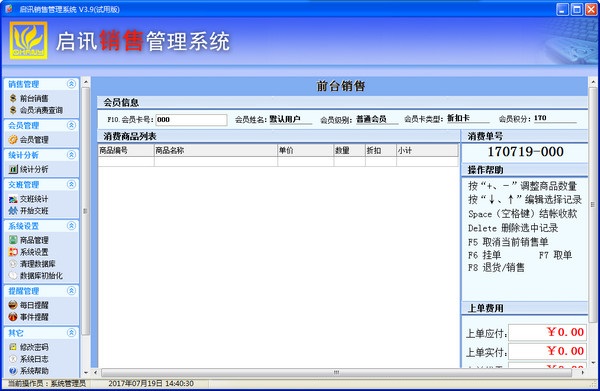Collapse the 系统设置 section chevron
This screenshot has height=391, width=600.
tap(72, 226)
